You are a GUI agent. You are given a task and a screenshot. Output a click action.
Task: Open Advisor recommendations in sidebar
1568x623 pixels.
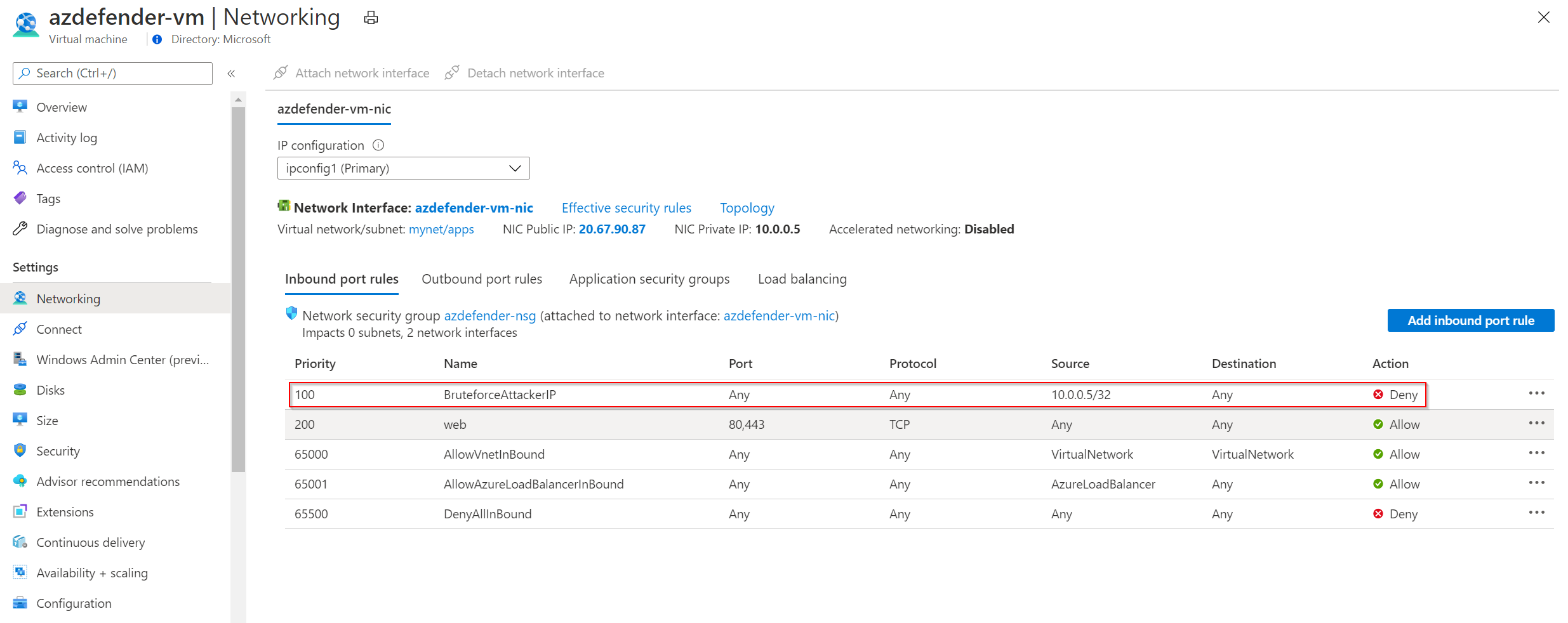[x=108, y=482]
